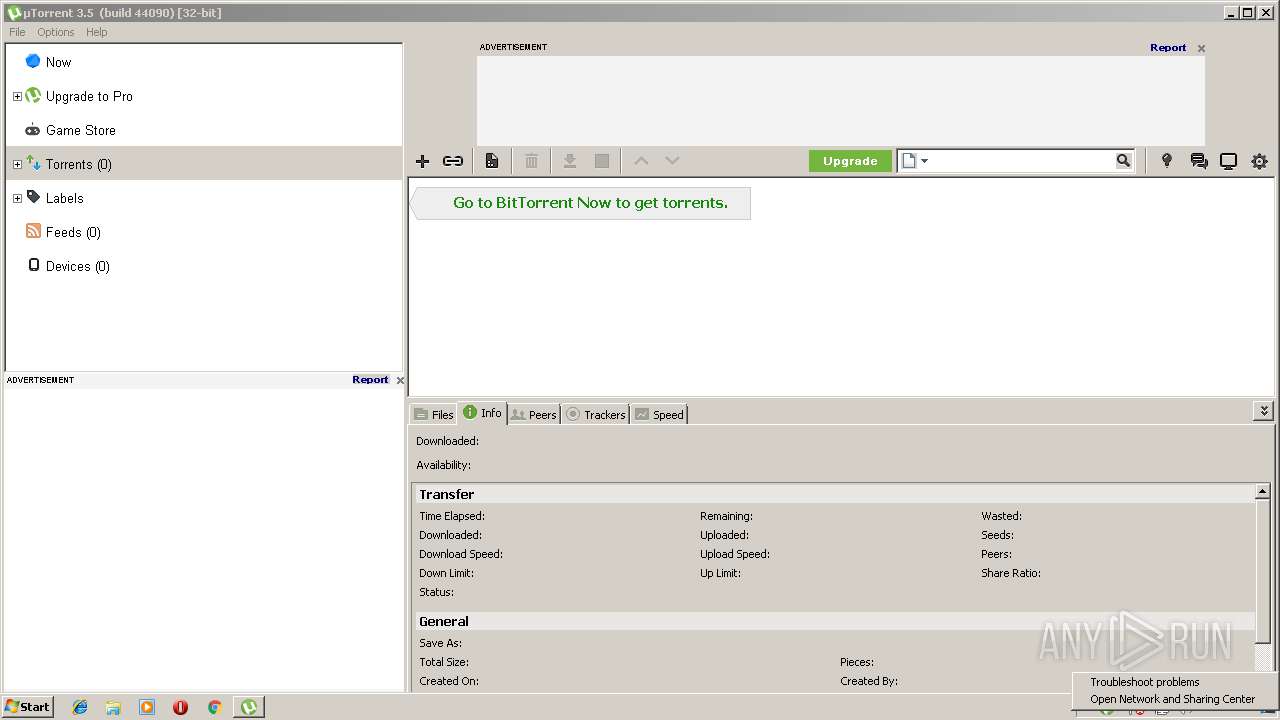Switch to the Speed tab
1280x720 pixels.
(x=659, y=414)
